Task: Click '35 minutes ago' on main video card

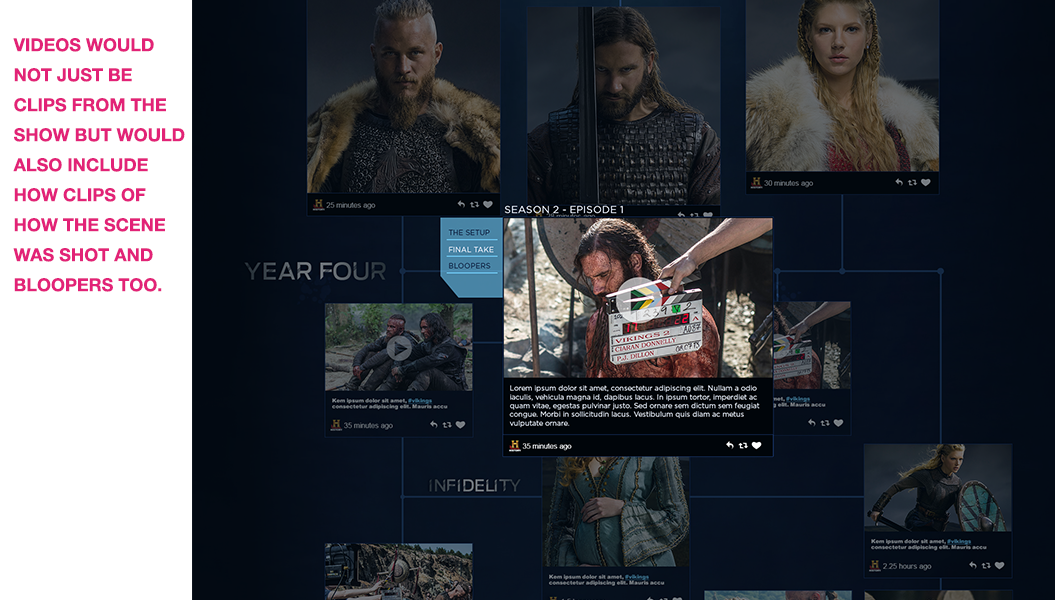Action: [x=547, y=446]
